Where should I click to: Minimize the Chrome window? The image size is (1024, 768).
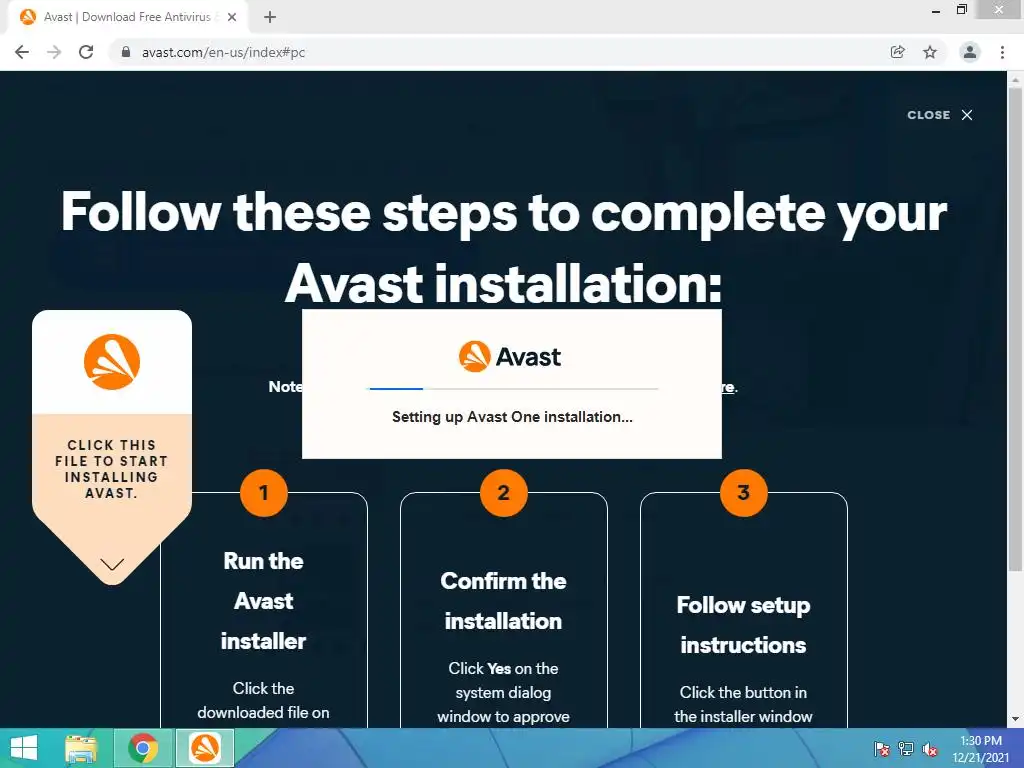pos(936,10)
